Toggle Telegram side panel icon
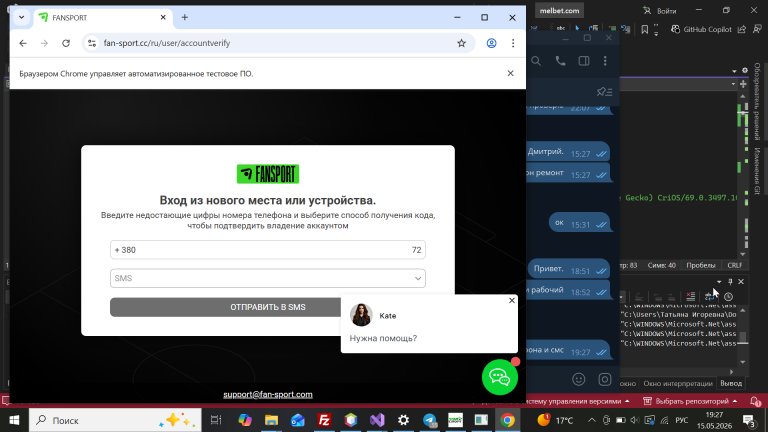768x432 pixels. (584, 61)
